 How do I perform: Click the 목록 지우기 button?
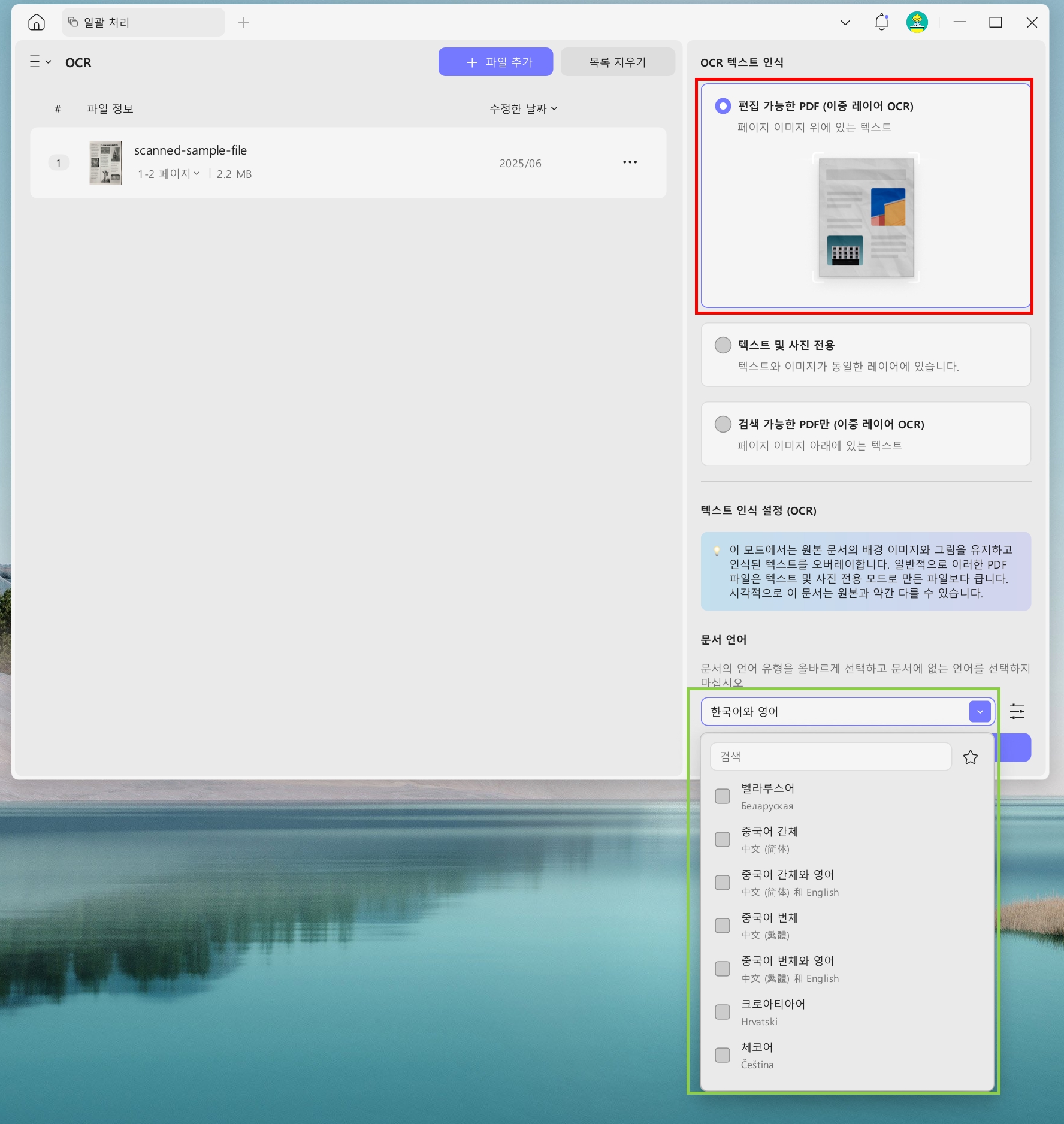click(618, 62)
